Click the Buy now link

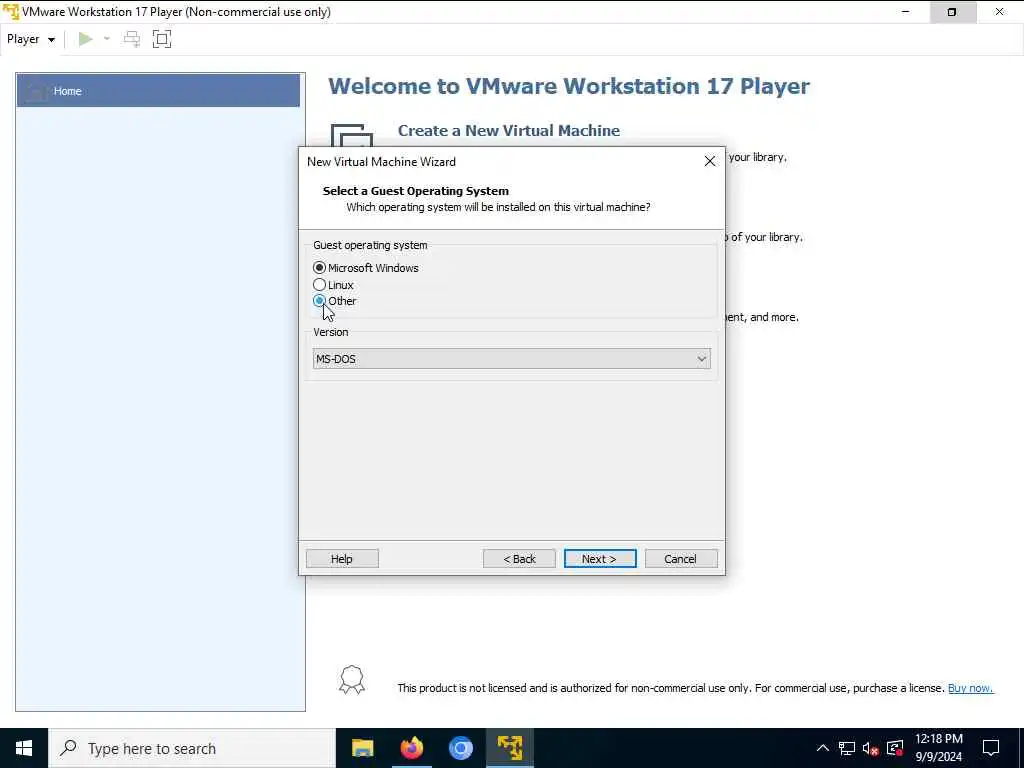point(970,688)
